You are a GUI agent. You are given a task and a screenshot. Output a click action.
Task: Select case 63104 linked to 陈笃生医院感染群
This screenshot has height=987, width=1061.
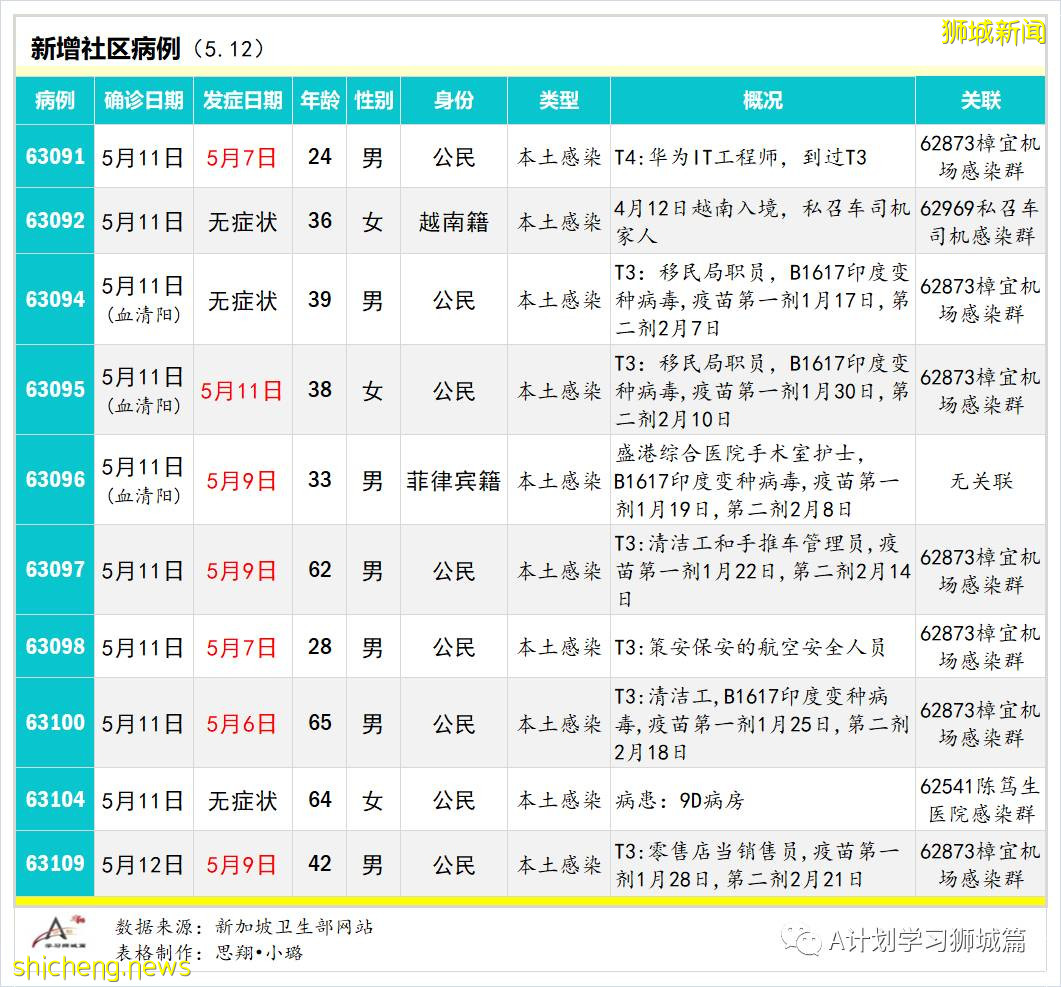click(55, 800)
